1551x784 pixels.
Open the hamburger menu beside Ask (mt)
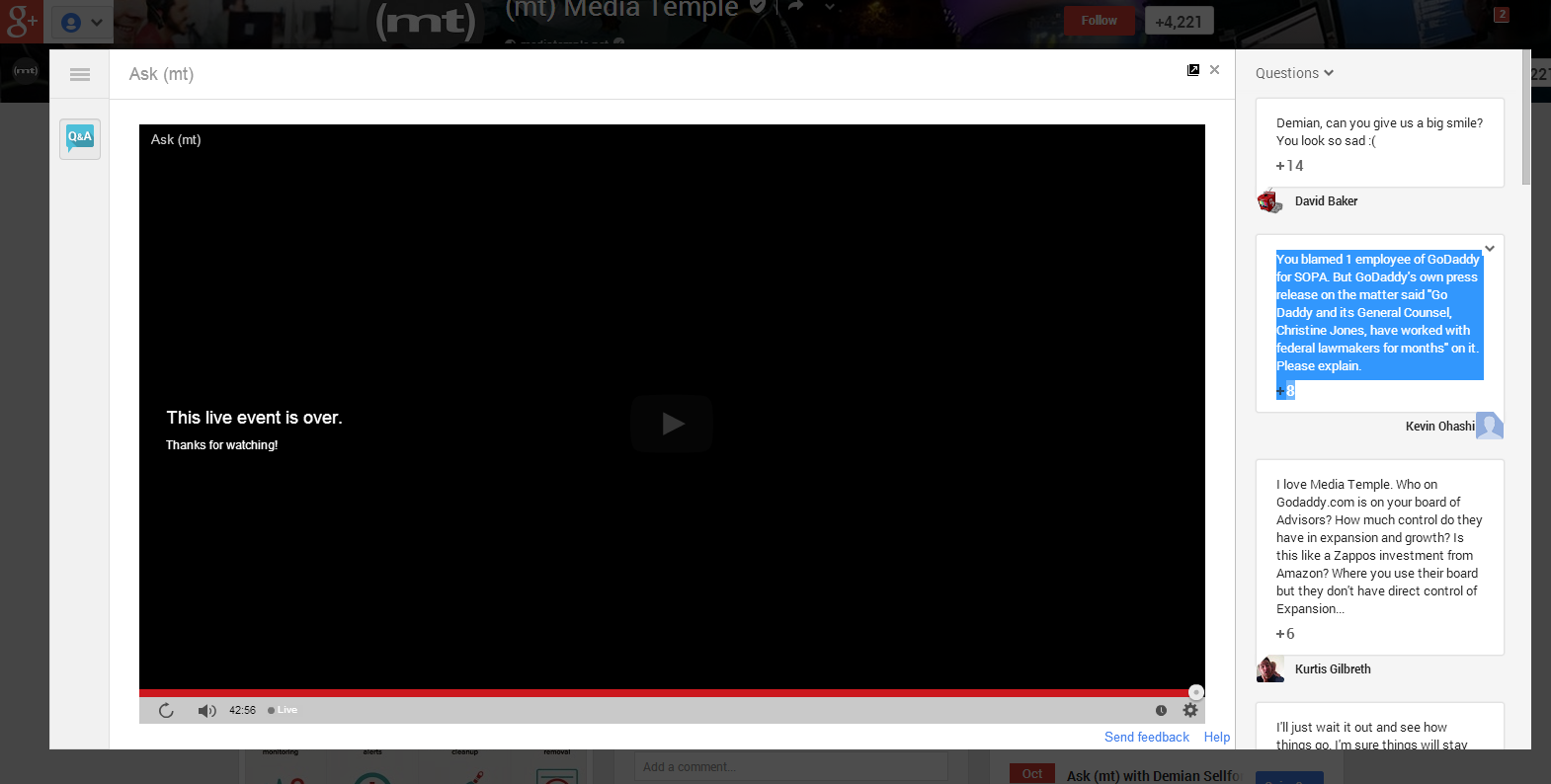[80, 74]
